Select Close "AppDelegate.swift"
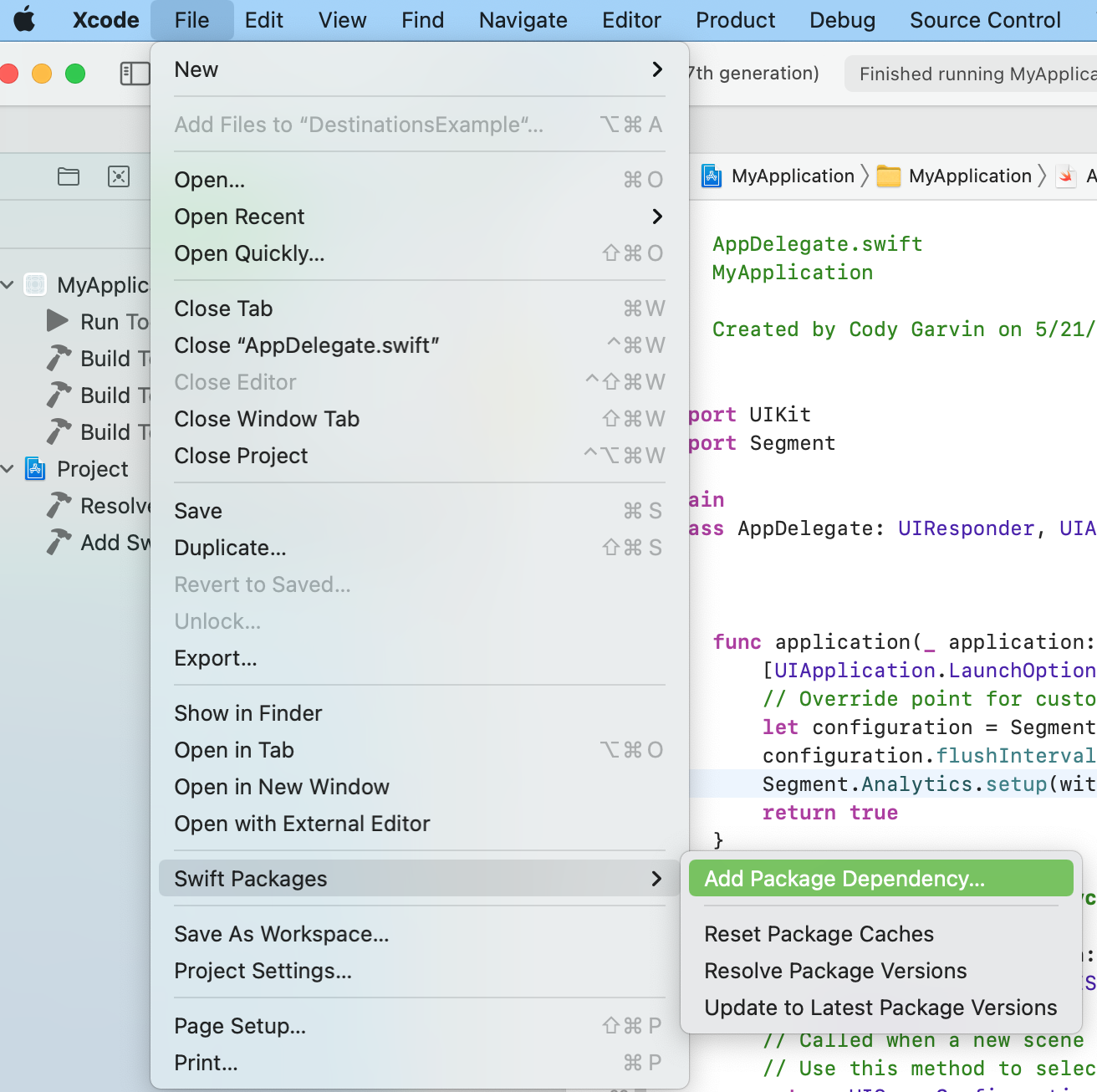The image size is (1097, 1092). click(x=419, y=345)
